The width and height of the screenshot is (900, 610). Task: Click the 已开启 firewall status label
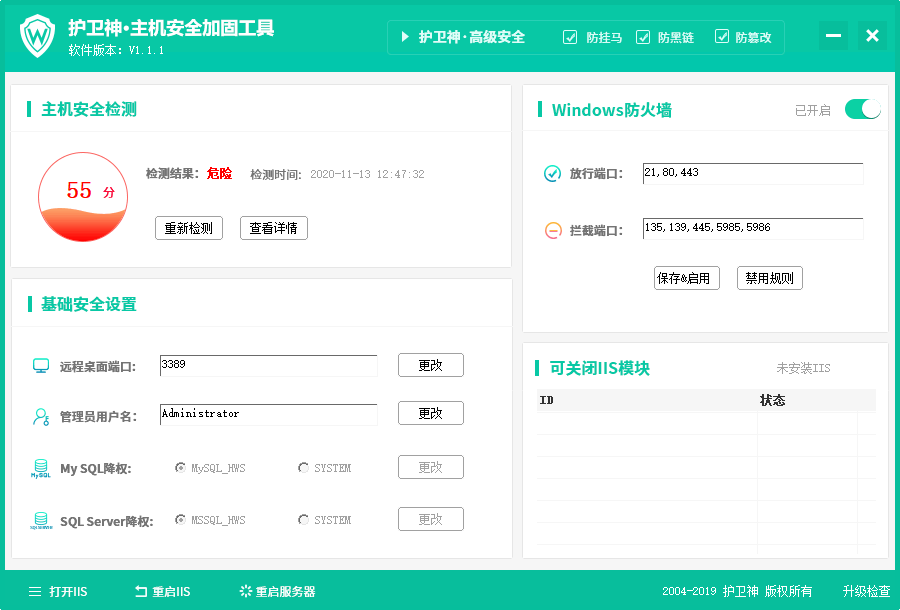813,110
